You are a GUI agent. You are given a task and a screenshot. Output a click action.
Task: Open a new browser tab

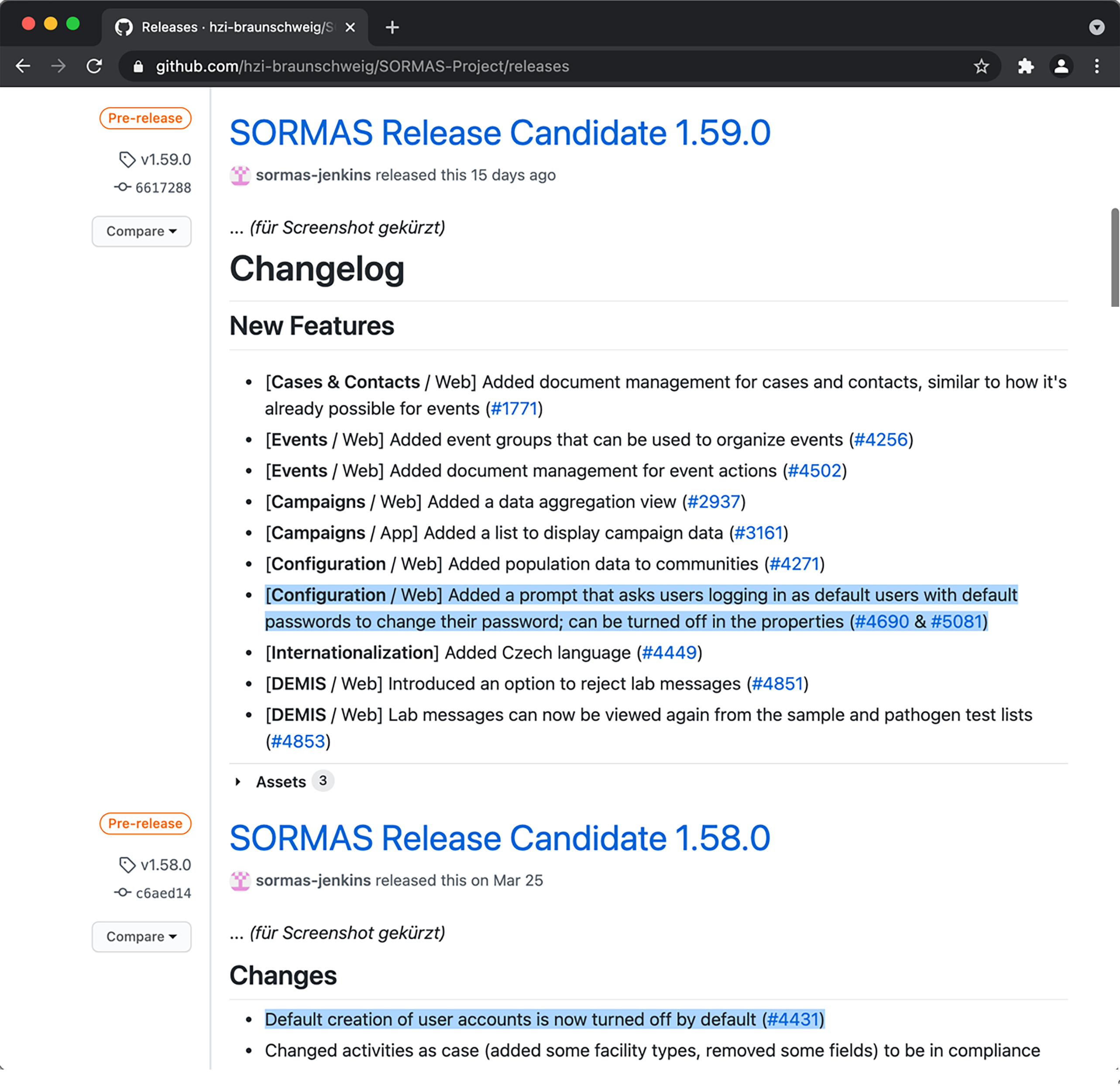coord(392,27)
